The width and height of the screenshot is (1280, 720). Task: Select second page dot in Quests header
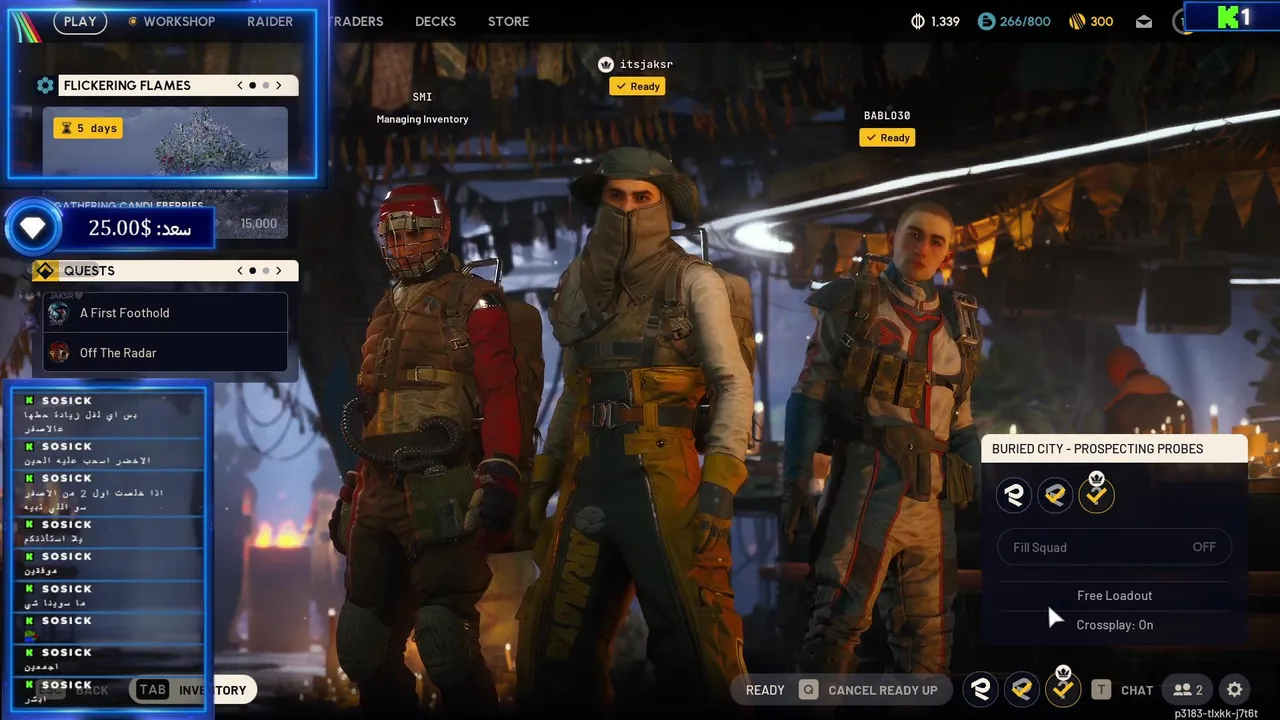pyautogui.click(x=265, y=270)
